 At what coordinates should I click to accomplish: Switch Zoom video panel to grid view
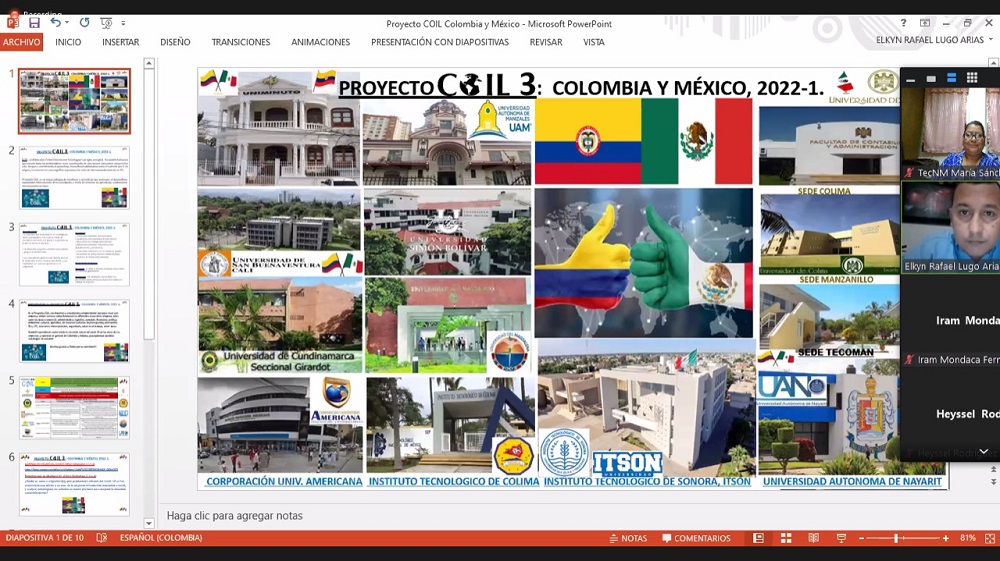[972, 78]
